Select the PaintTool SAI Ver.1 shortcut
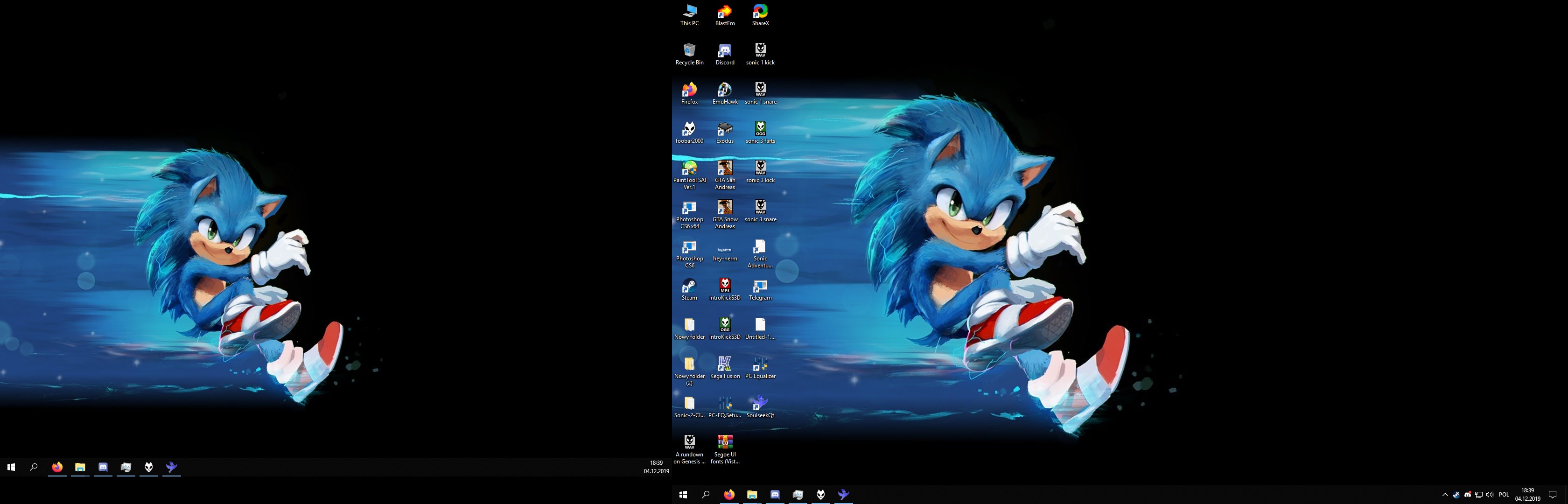 [x=689, y=175]
